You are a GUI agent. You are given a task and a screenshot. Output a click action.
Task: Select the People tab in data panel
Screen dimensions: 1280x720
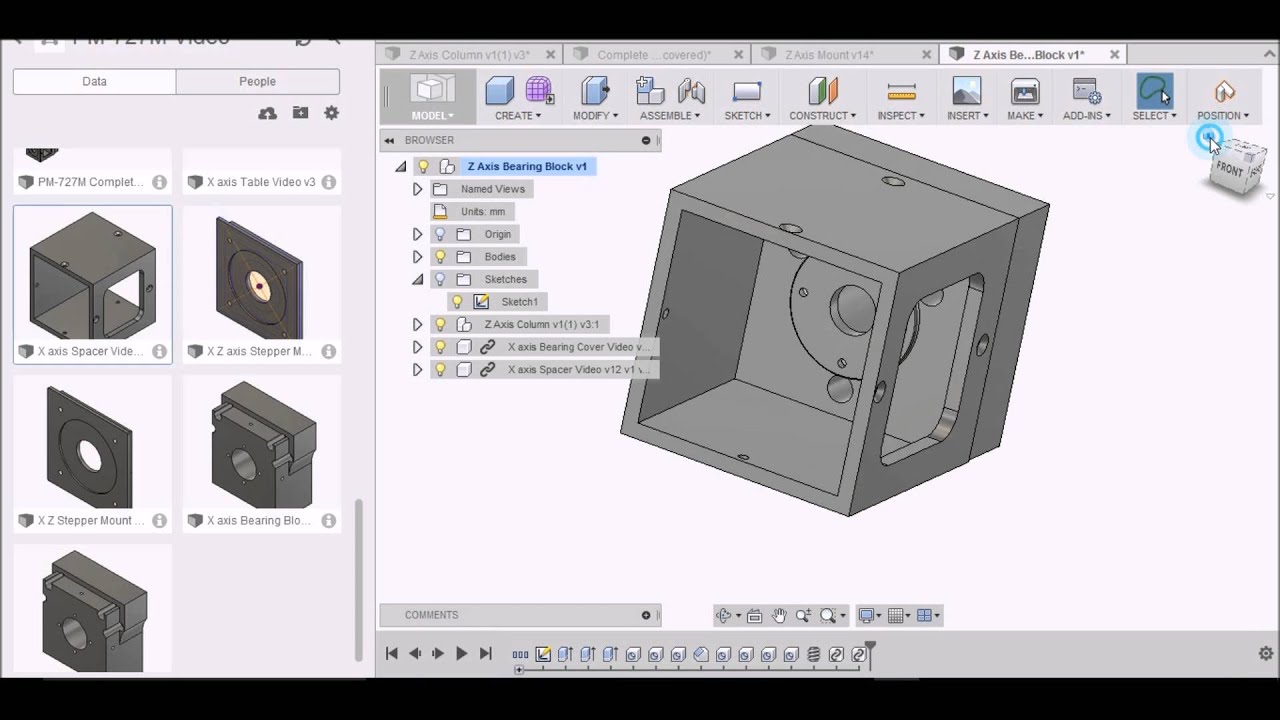click(x=257, y=81)
